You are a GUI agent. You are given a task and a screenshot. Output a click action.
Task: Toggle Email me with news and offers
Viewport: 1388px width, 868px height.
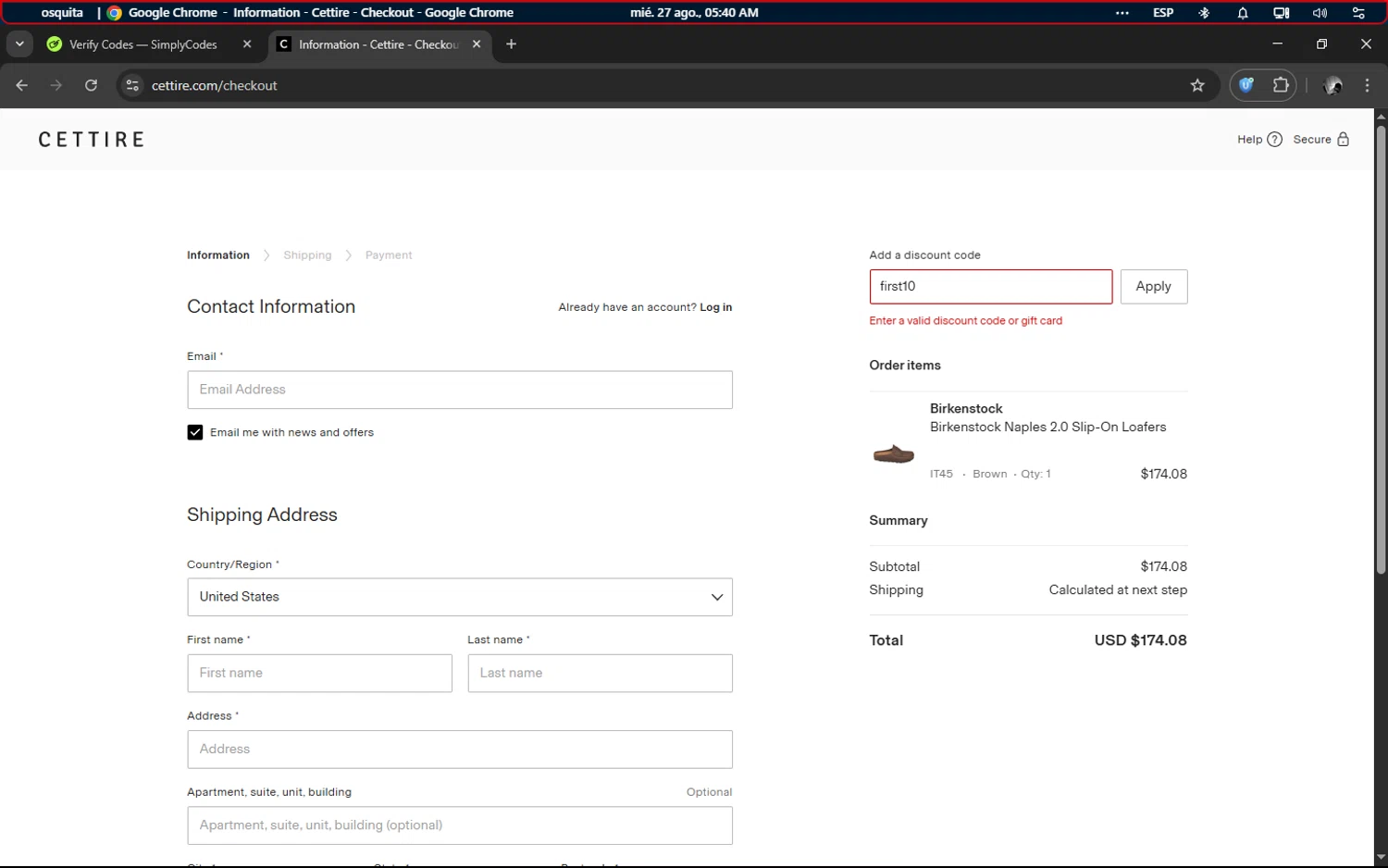coord(195,432)
